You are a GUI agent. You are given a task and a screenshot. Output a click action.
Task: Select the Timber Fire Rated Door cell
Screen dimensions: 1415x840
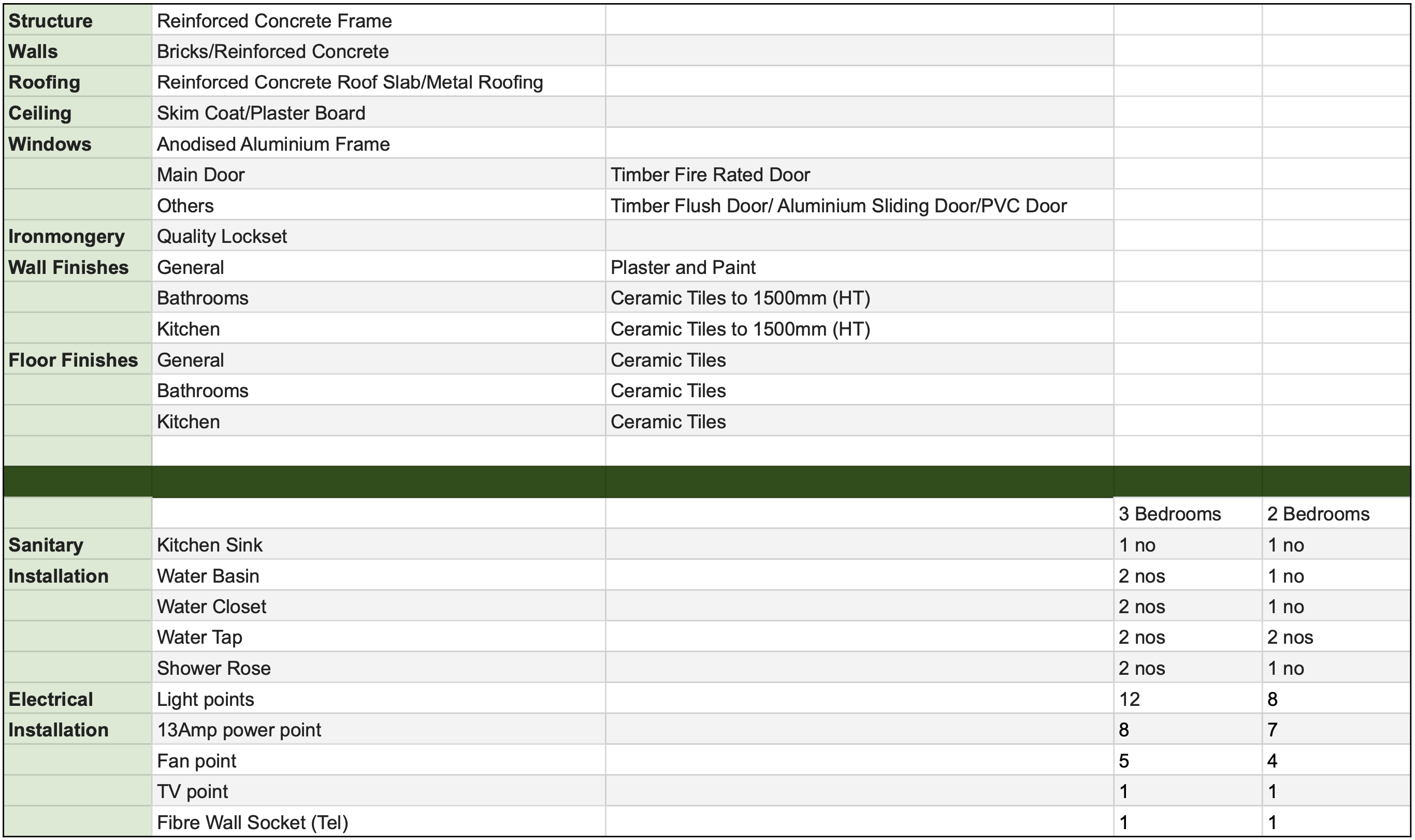(710, 175)
